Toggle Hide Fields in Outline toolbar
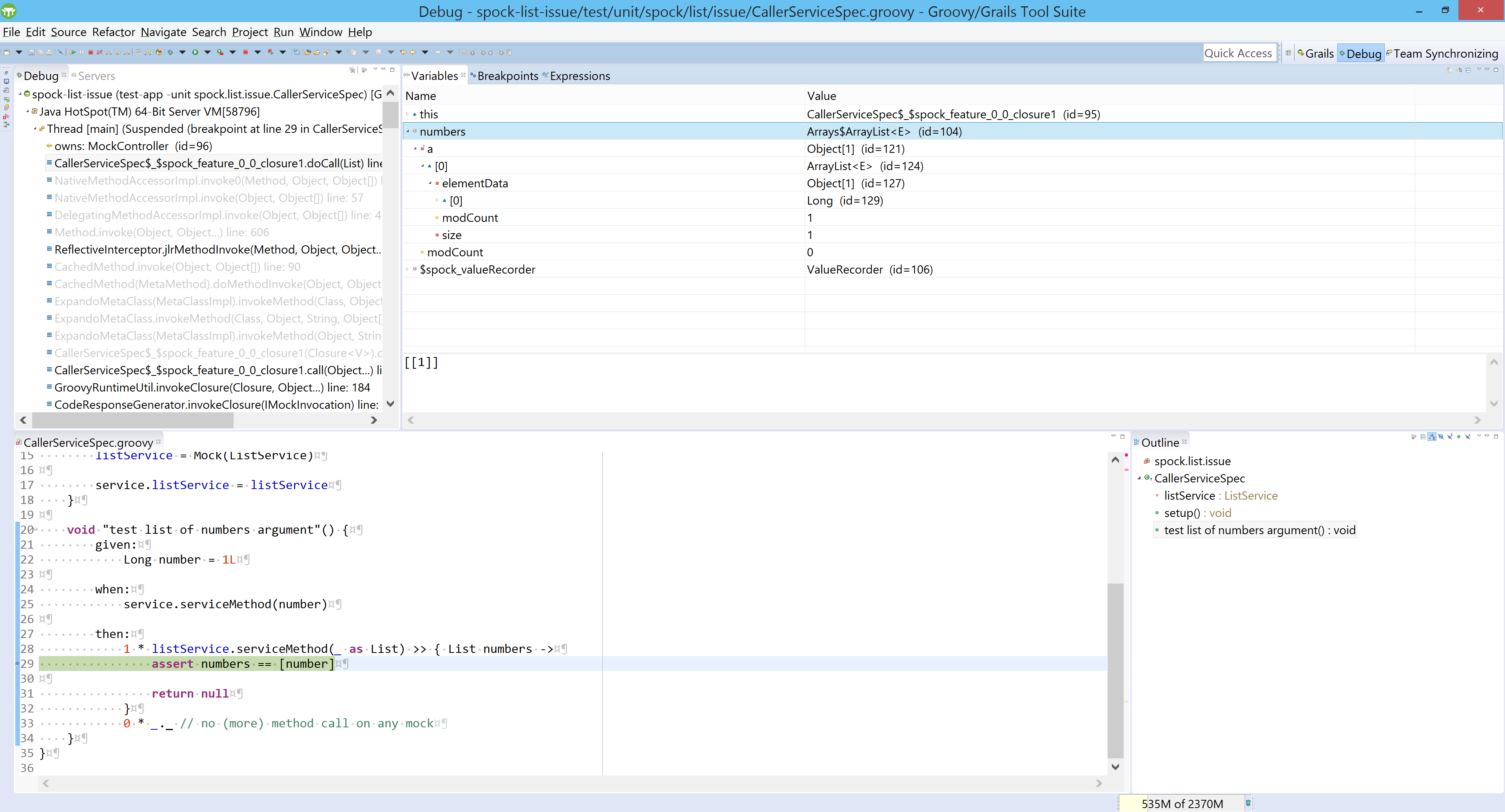This screenshot has width=1505, height=812. click(1441, 437)
